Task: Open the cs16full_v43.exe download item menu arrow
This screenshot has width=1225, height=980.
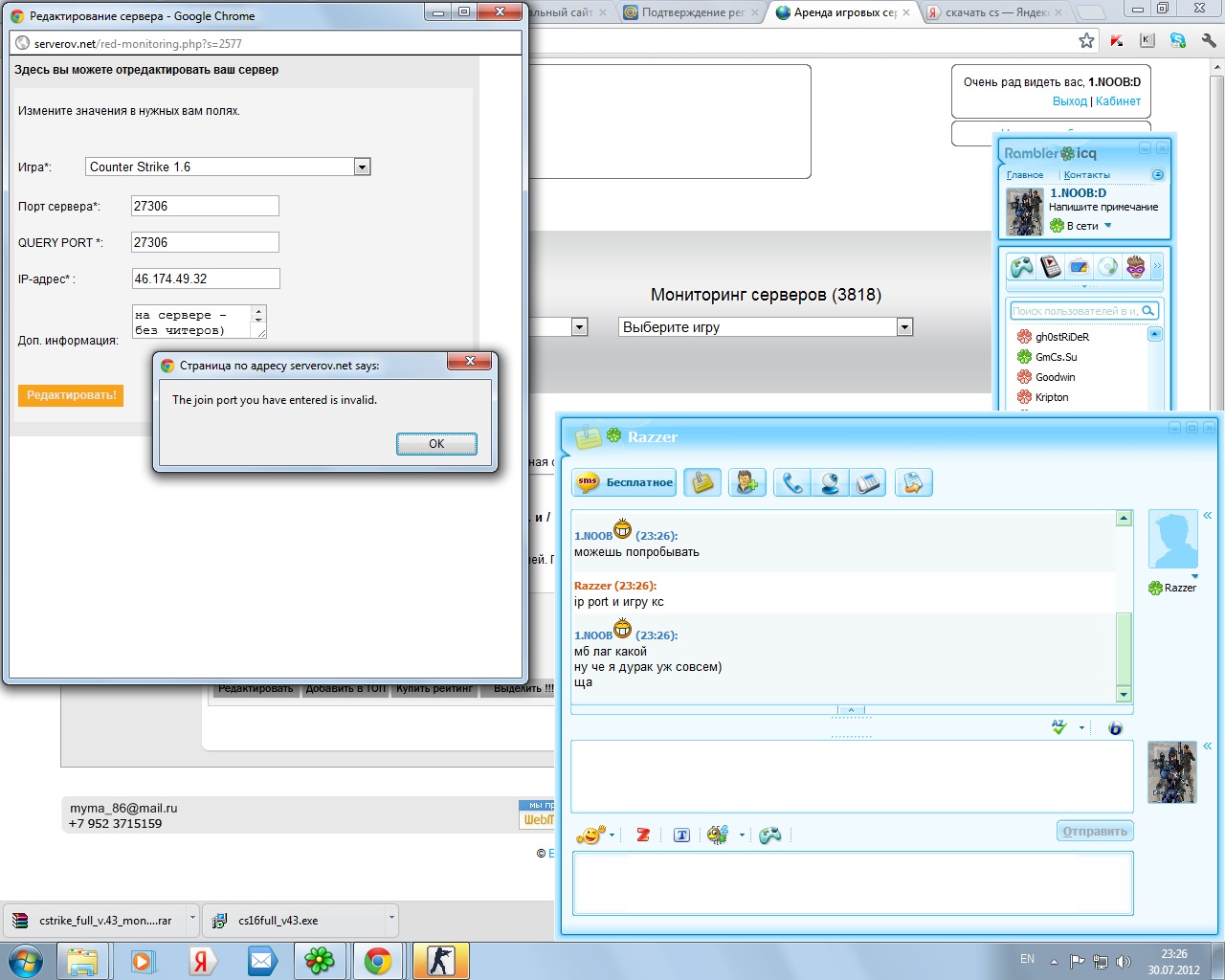Action: 390,918
